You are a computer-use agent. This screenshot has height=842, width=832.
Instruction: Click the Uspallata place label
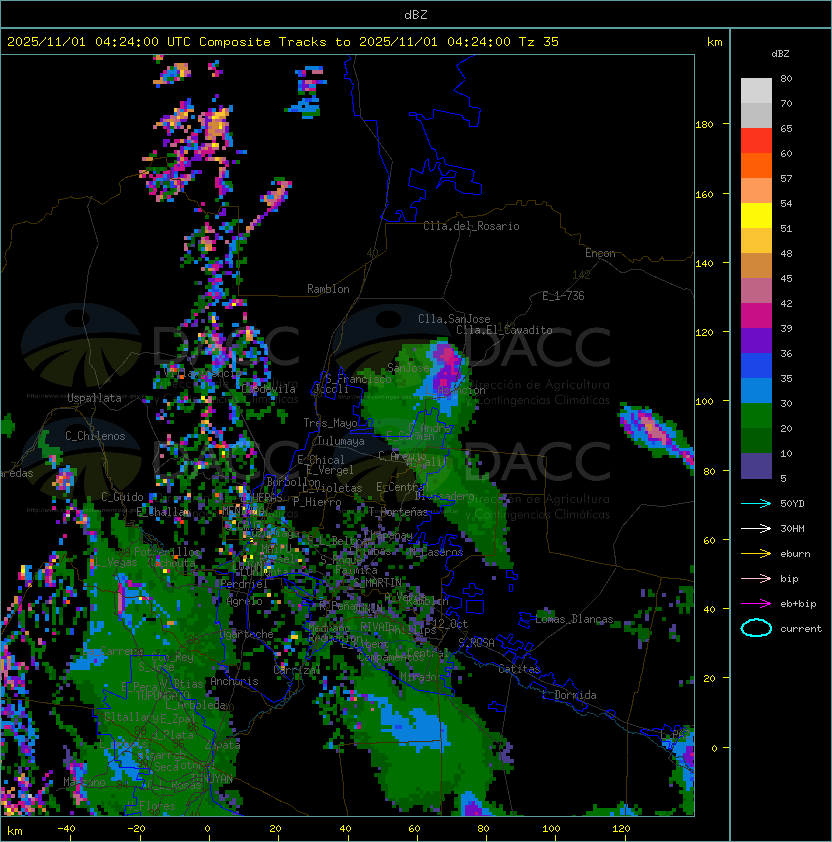[x=94, y=398]
